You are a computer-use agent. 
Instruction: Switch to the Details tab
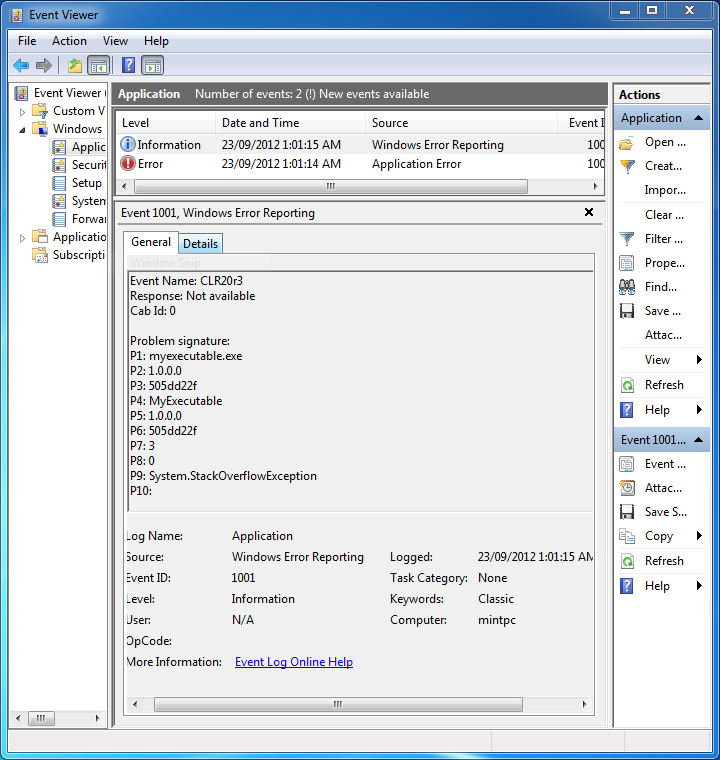click(x=200, y=244)
